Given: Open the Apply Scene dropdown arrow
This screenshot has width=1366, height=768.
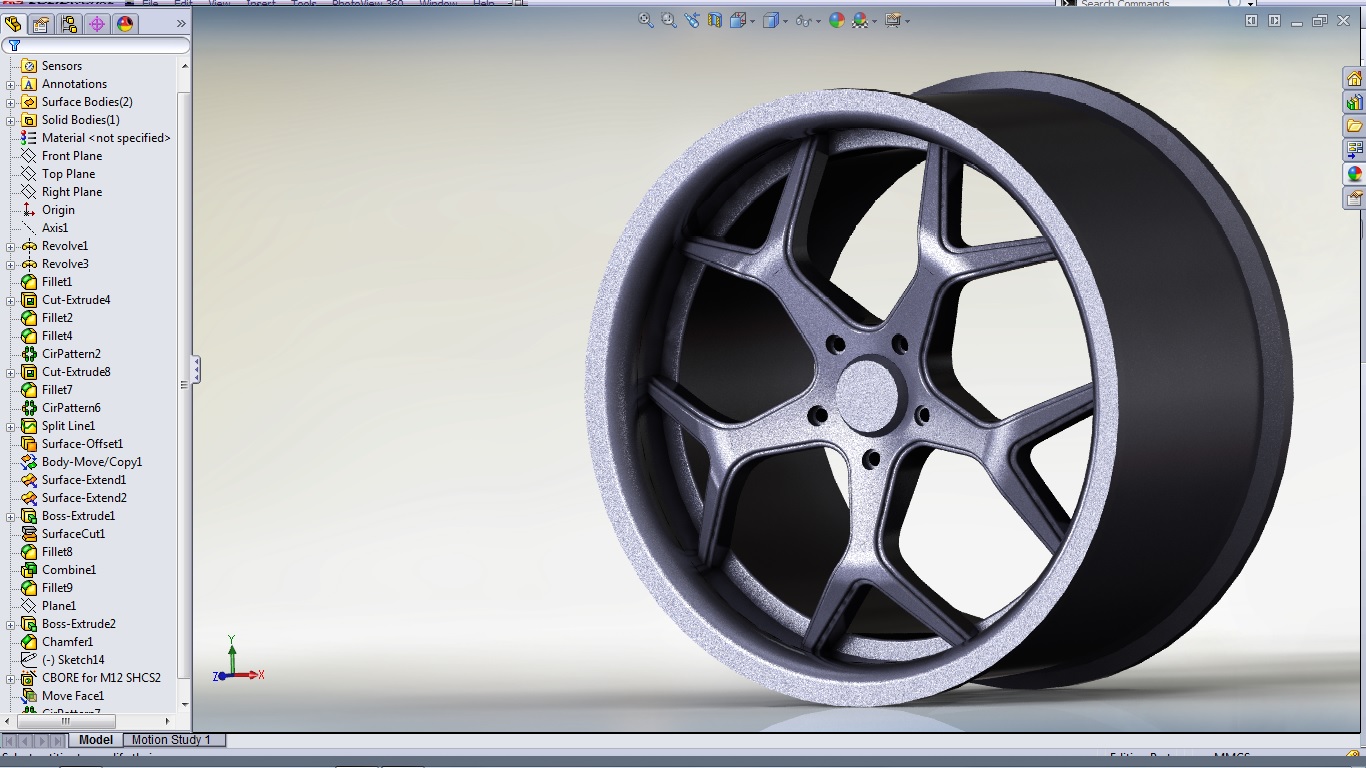Looking at the screenshot, I should click(874, 21).
